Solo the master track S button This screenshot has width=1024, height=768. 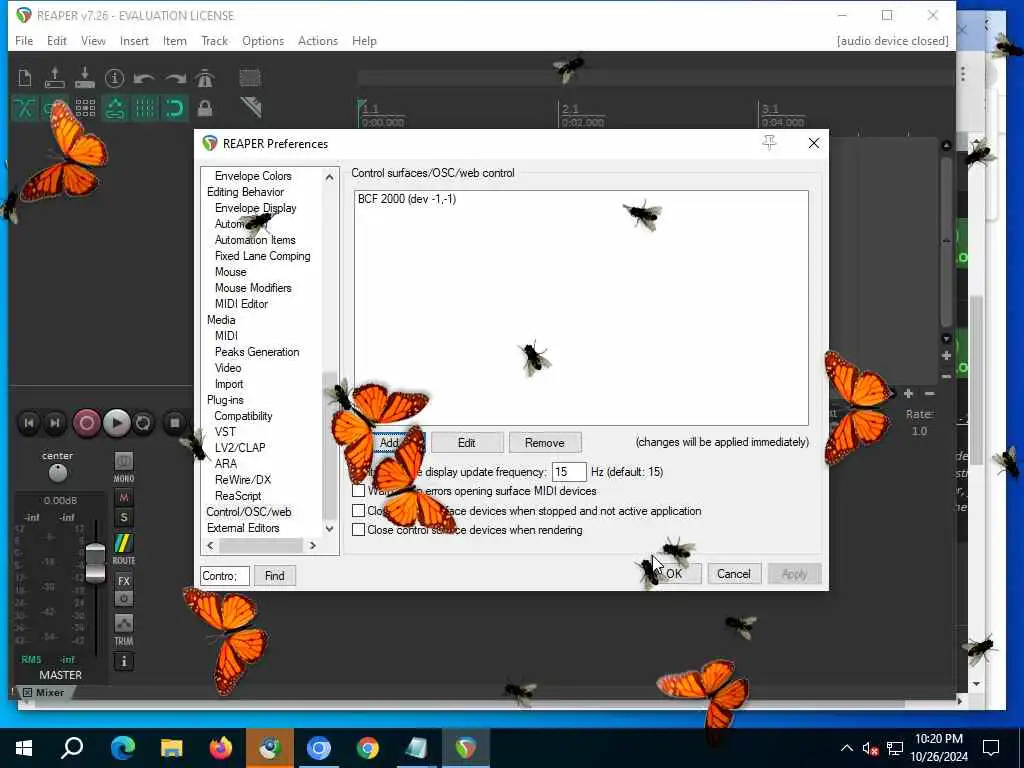click(124, 518)
